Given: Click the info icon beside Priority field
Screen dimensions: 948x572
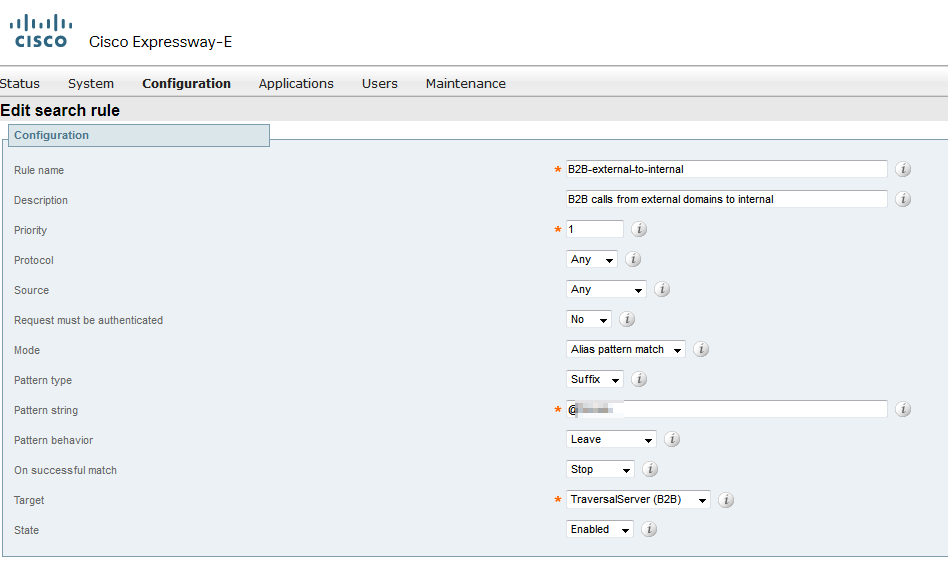Looking at the screenshot, I should tap(639, 229).
